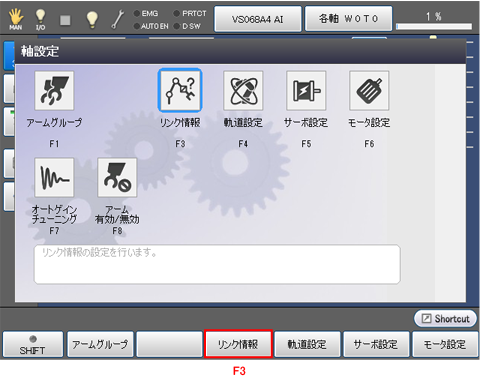Click the リンク情報 function key at bottom
The image size is (480, 377).
(x=238, y=344)
